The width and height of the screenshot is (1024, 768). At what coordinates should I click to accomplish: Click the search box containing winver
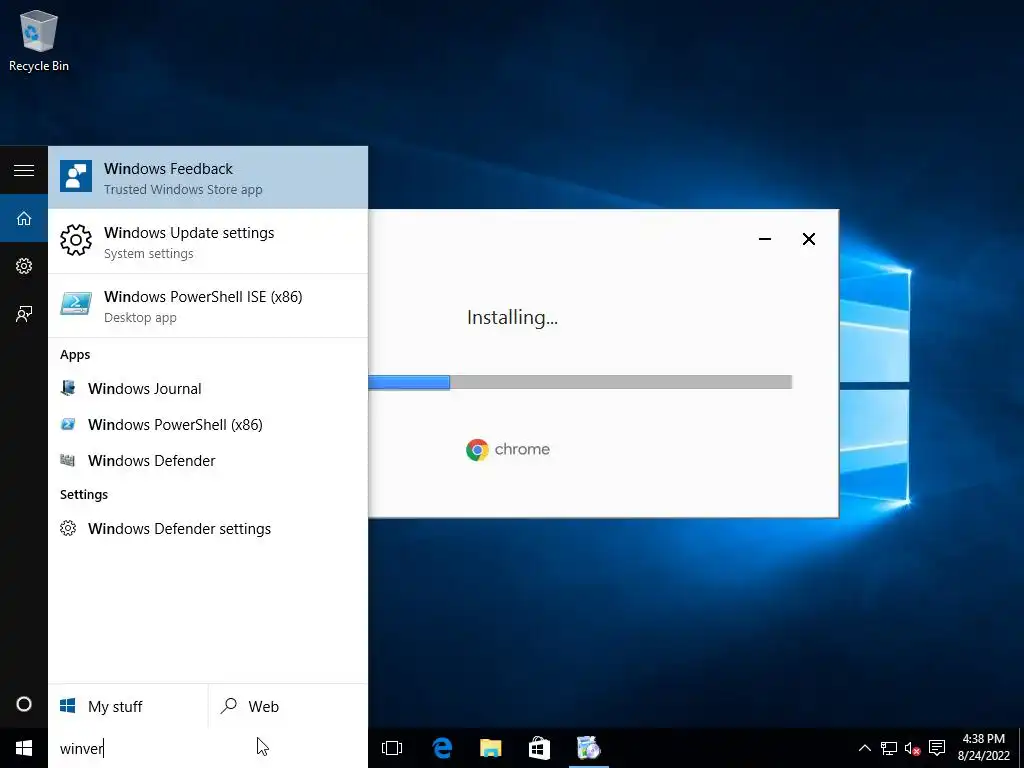[x=208, y=748]
